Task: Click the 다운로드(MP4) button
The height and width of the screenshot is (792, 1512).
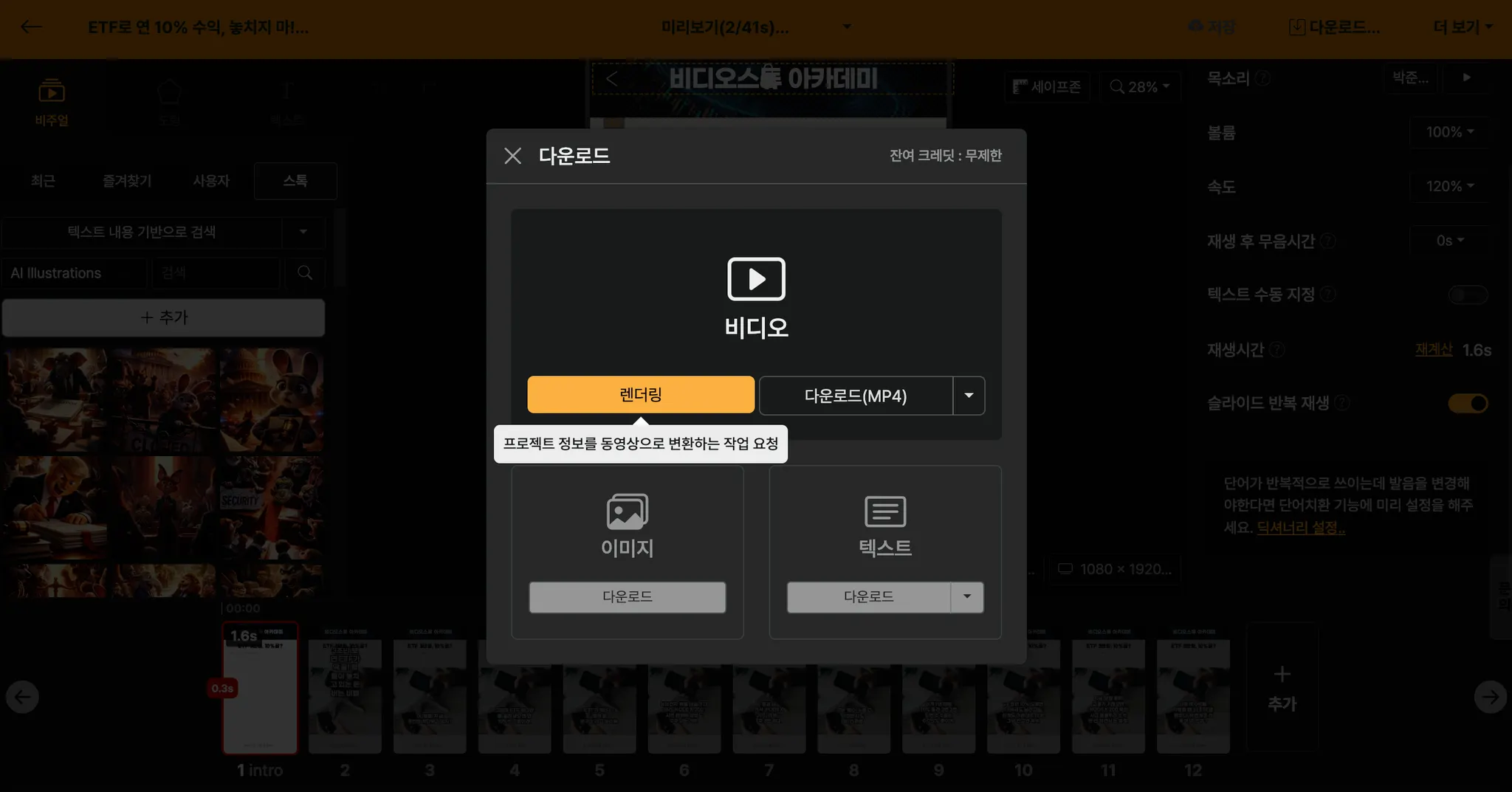Action: tap(855, 396)
